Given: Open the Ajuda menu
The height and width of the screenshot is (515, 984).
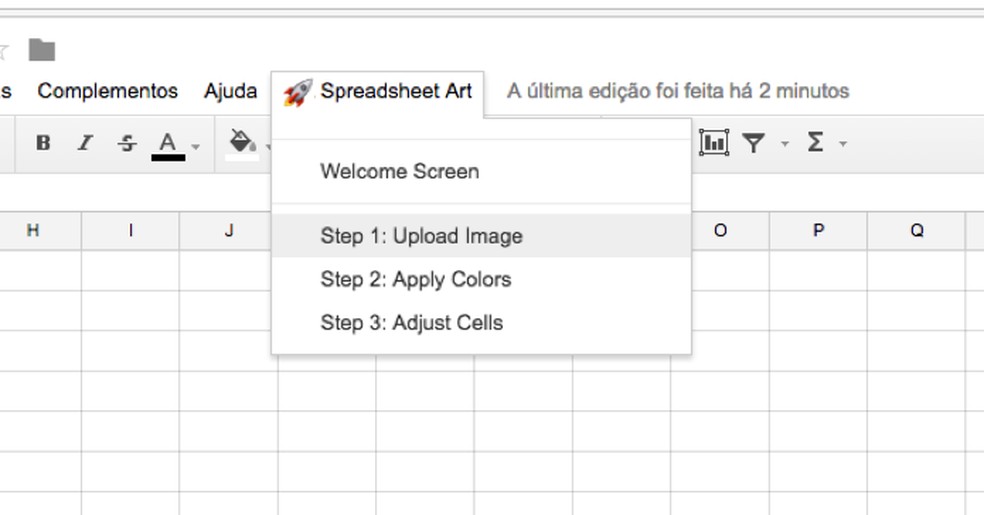Looking at the screenshot, I should pyautogui.click(x=230, y=91).
